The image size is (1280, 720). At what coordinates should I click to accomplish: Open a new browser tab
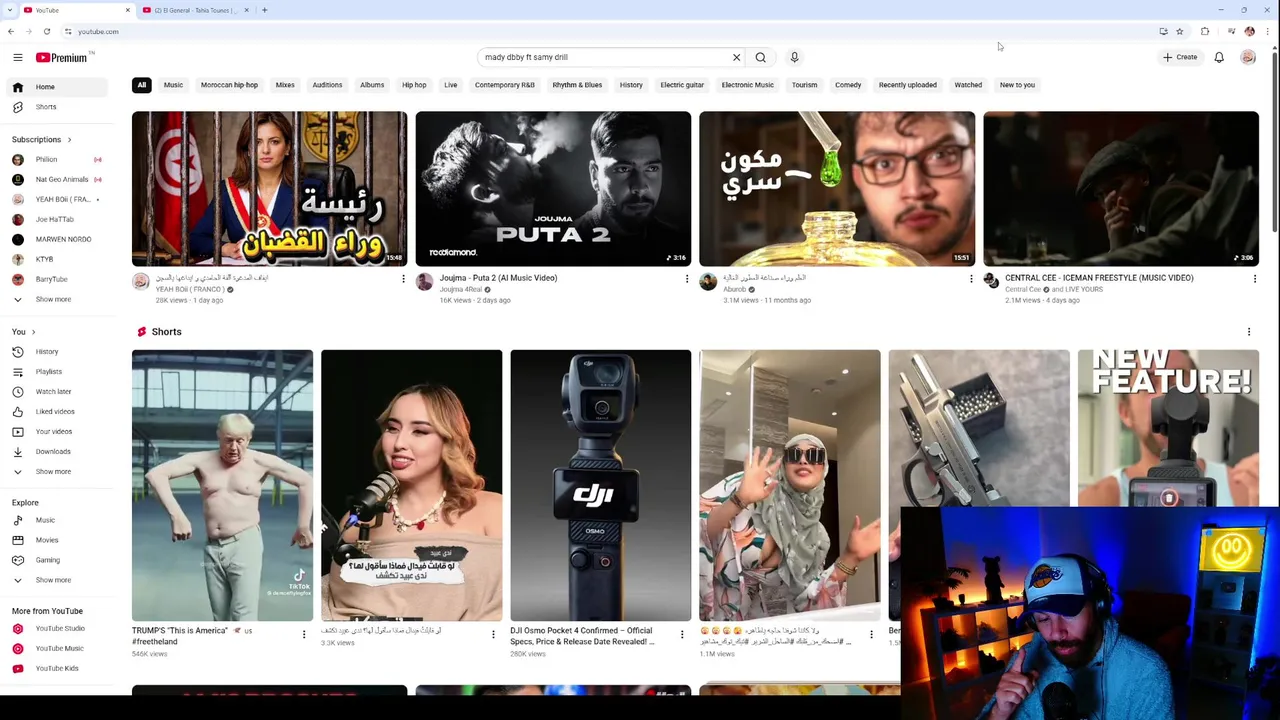264,10
